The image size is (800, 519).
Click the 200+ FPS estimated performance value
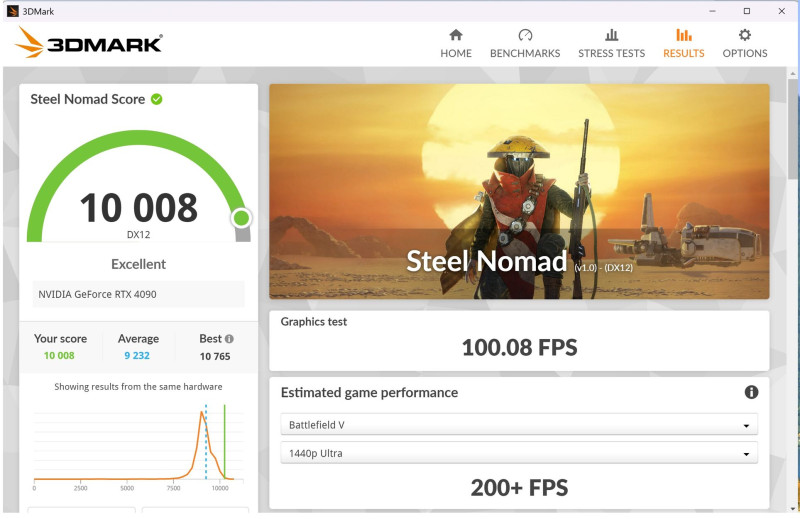519,487
